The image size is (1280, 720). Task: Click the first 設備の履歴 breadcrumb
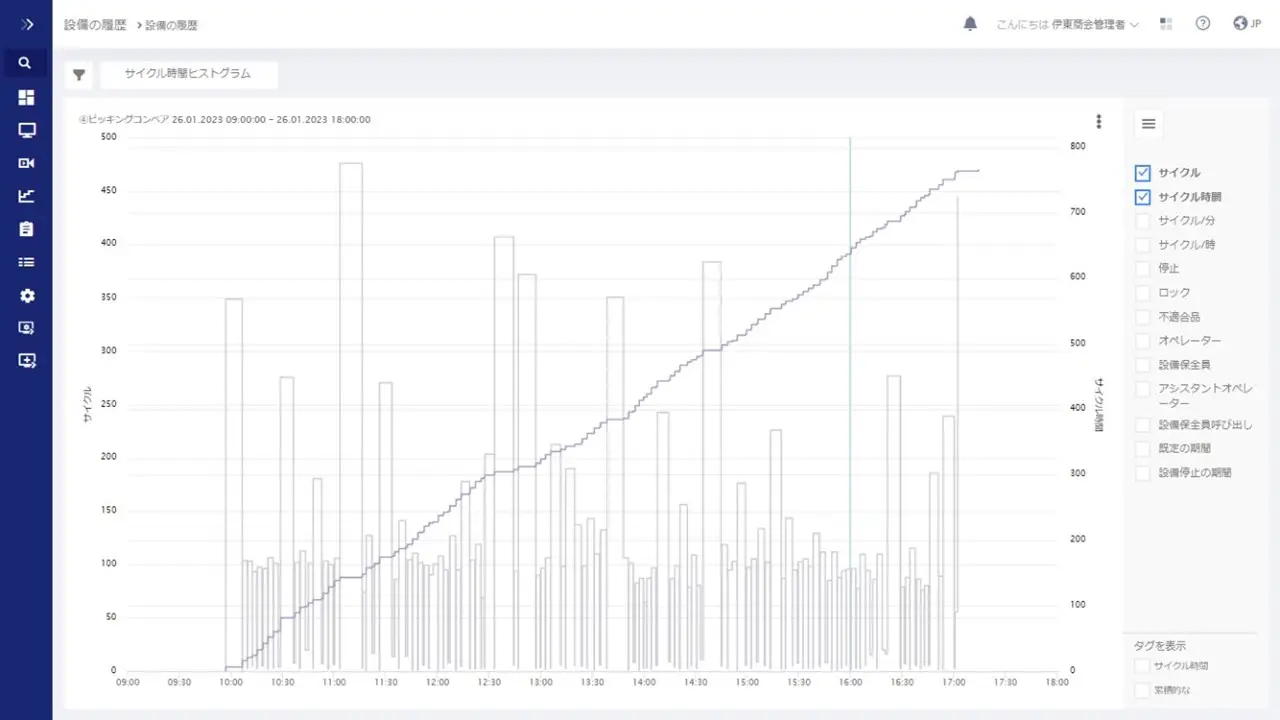point(95,25)
